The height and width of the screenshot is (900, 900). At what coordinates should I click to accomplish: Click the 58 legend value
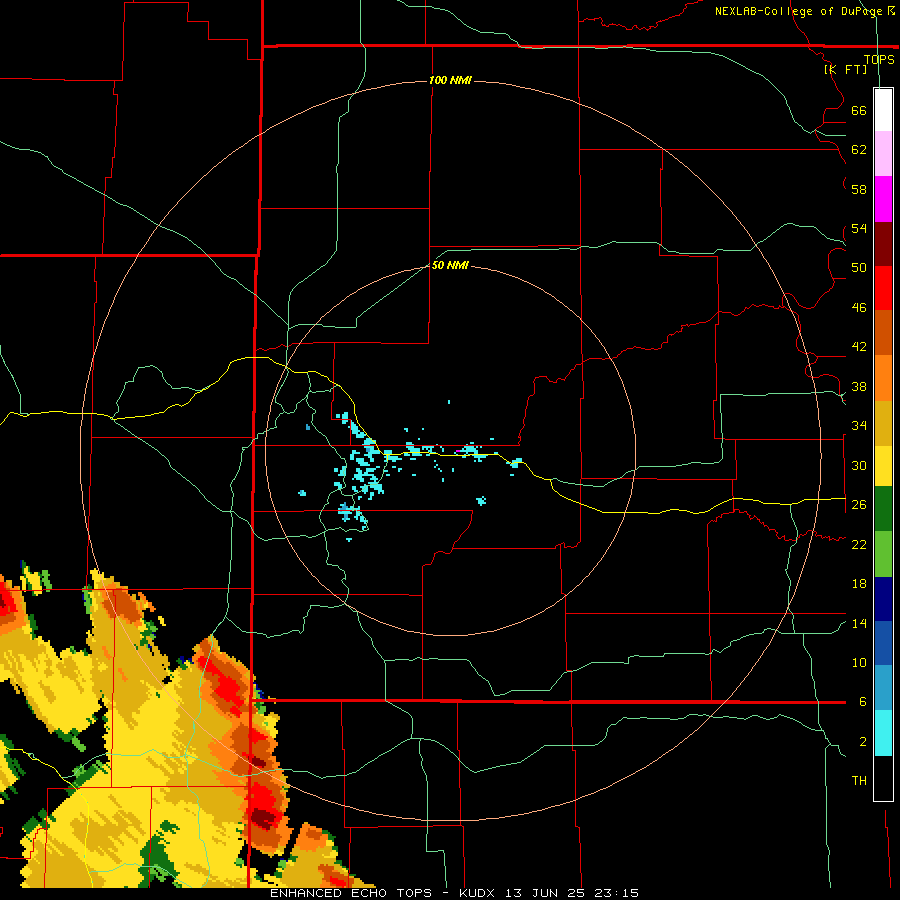859,189
